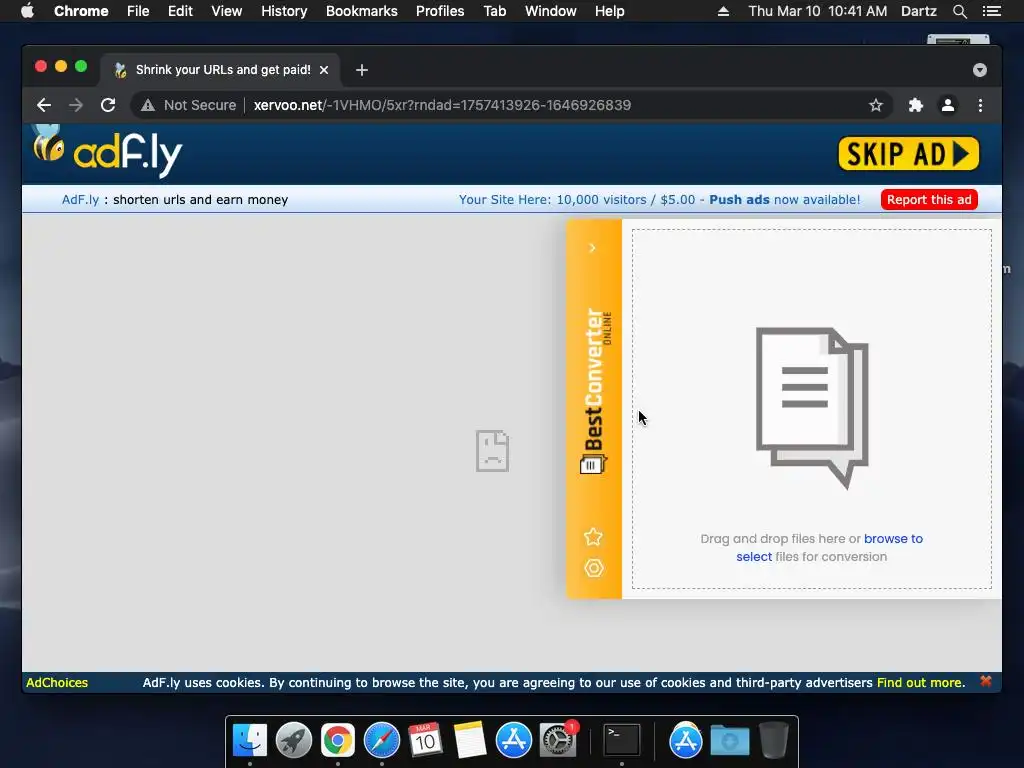Viewport: 1024px width, 768px height.
Task: Open the Tab menu
Action: [494, 11]
